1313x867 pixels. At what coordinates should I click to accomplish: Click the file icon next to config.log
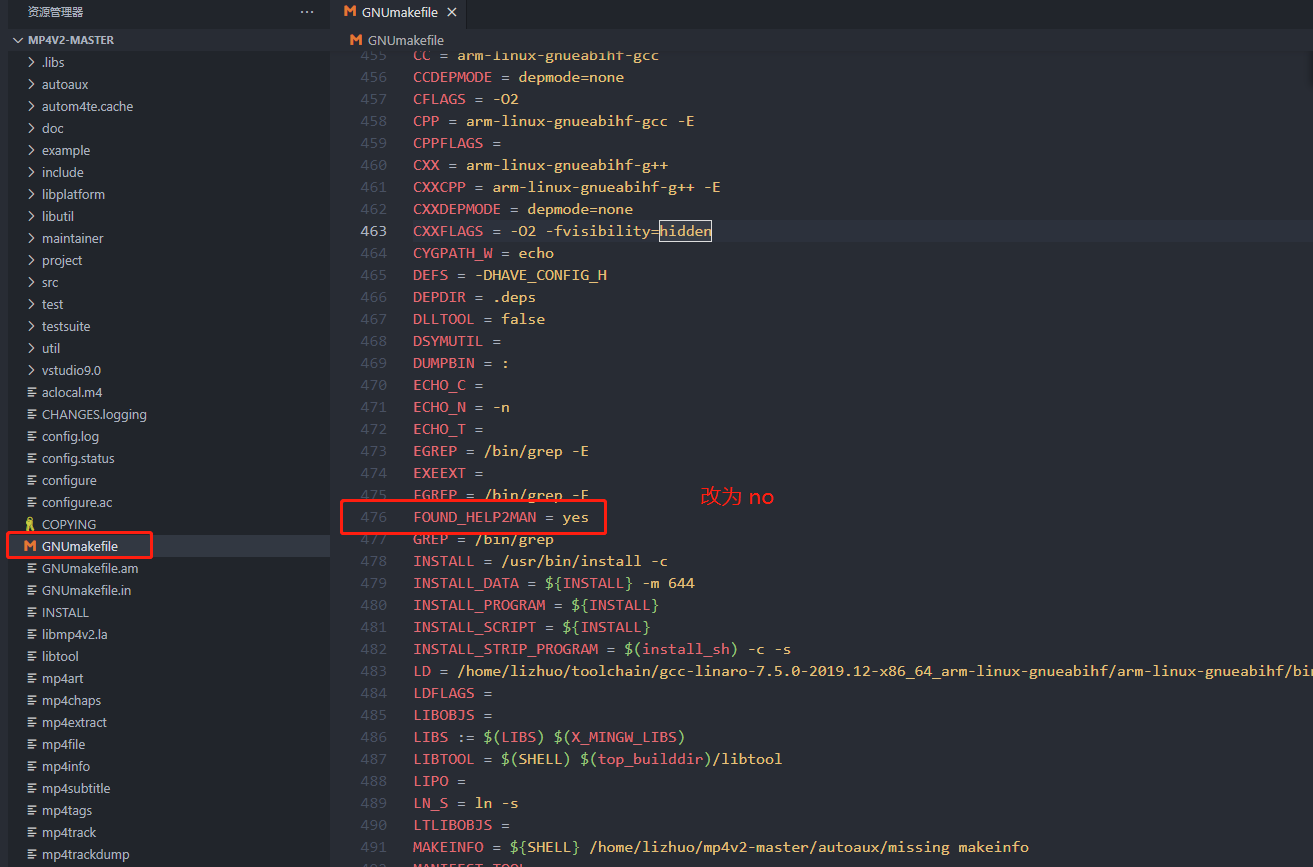click(32, 436)
